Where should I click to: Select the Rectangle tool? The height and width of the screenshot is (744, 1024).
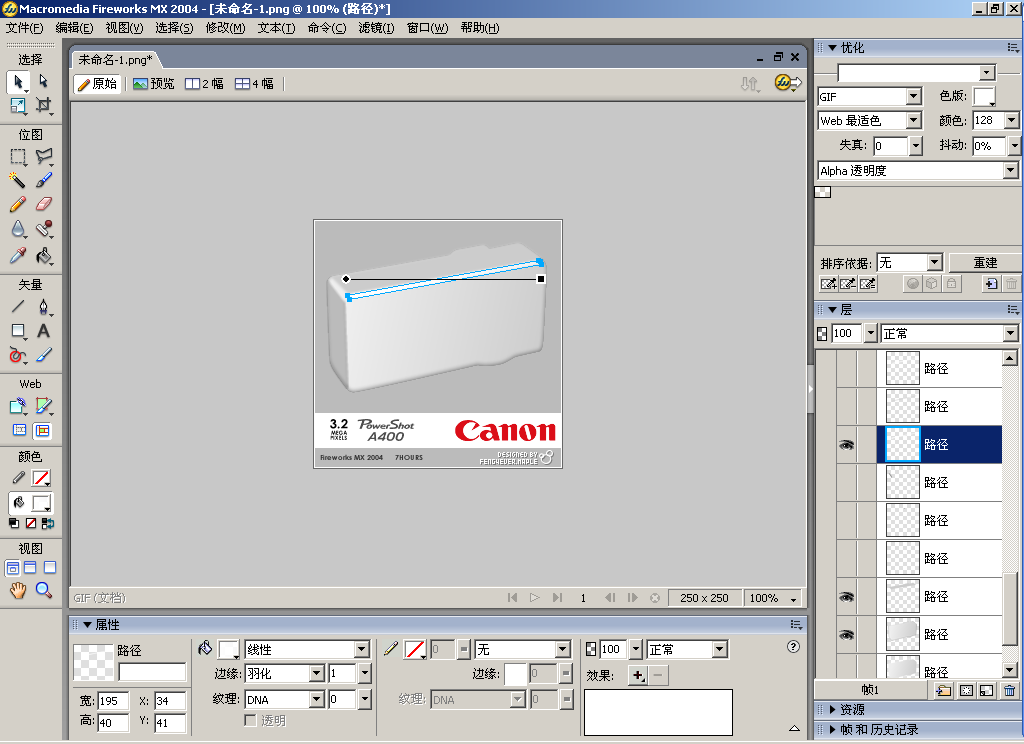tap(18, 331)
